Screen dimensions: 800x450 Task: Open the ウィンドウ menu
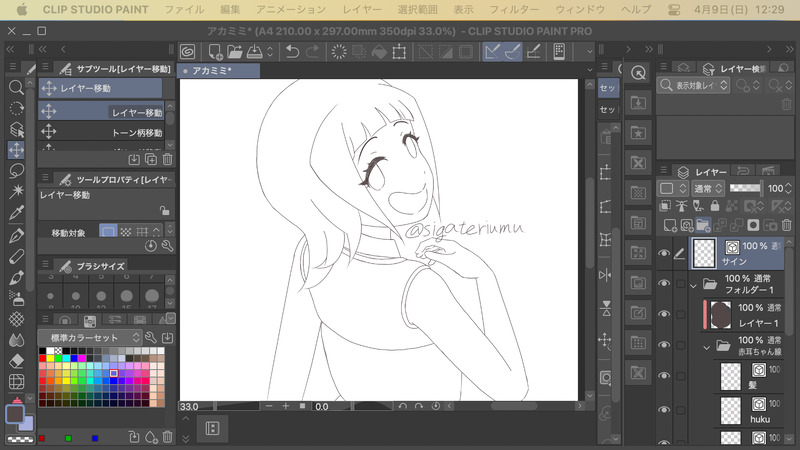580,9
